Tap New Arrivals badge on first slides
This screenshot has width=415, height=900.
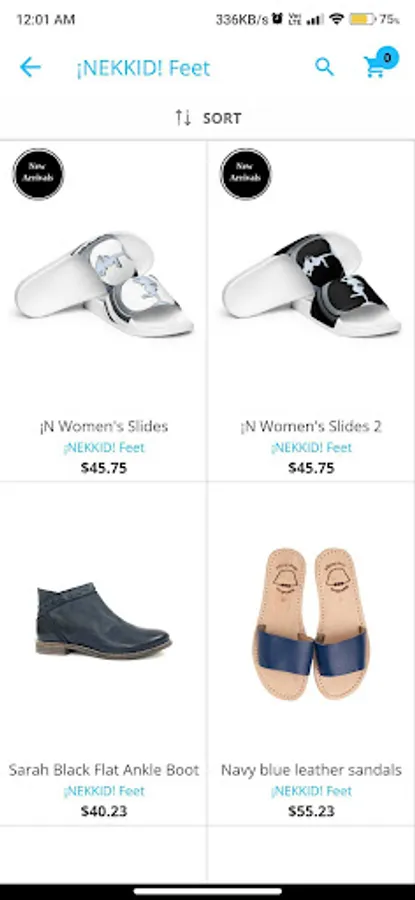coord(38,174)
